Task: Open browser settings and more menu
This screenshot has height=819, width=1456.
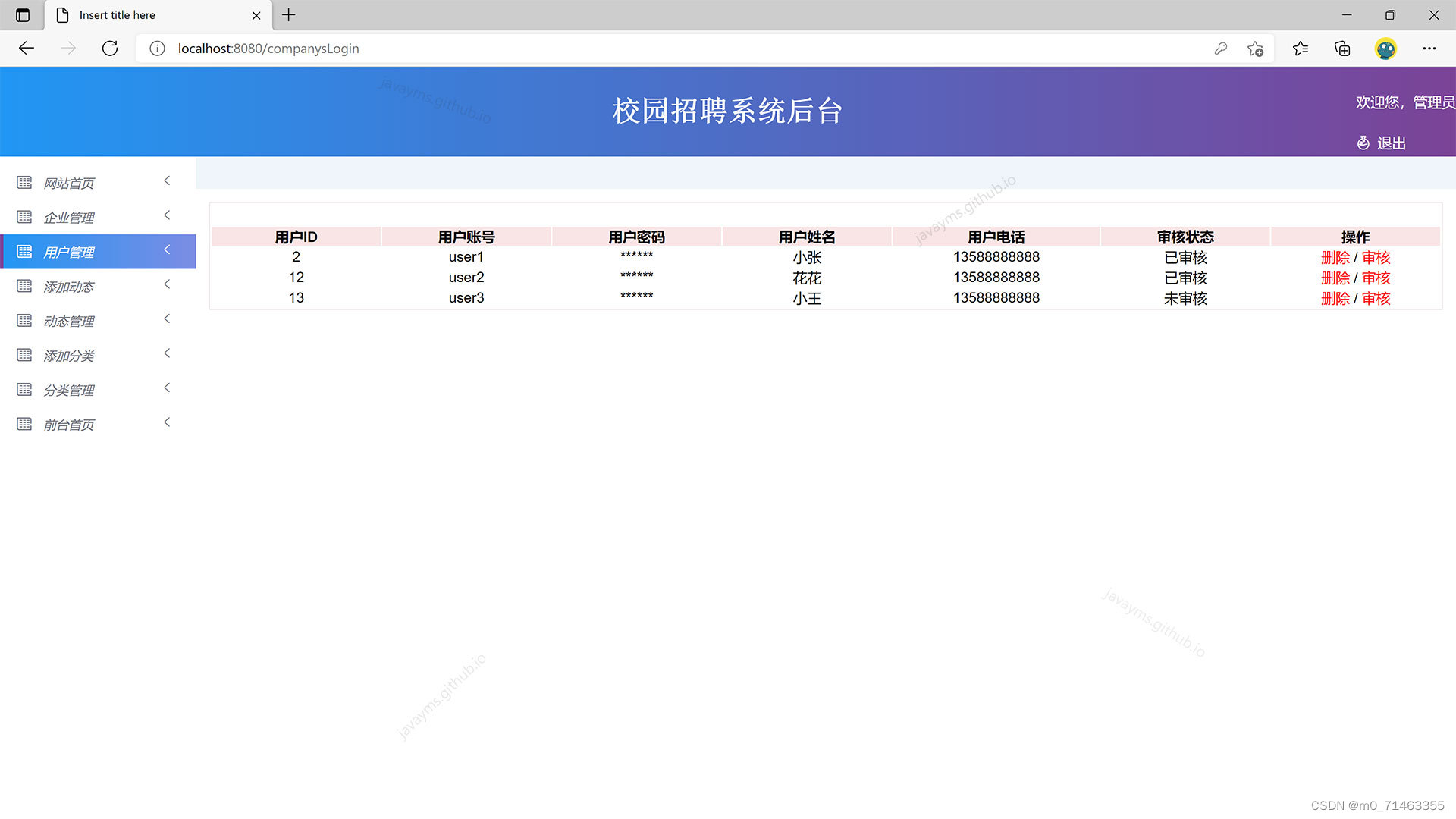Action: [1429, 49]
